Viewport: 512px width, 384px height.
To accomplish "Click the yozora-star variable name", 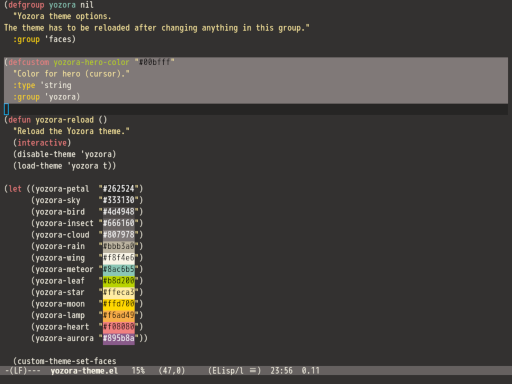I will pos(60,292).
